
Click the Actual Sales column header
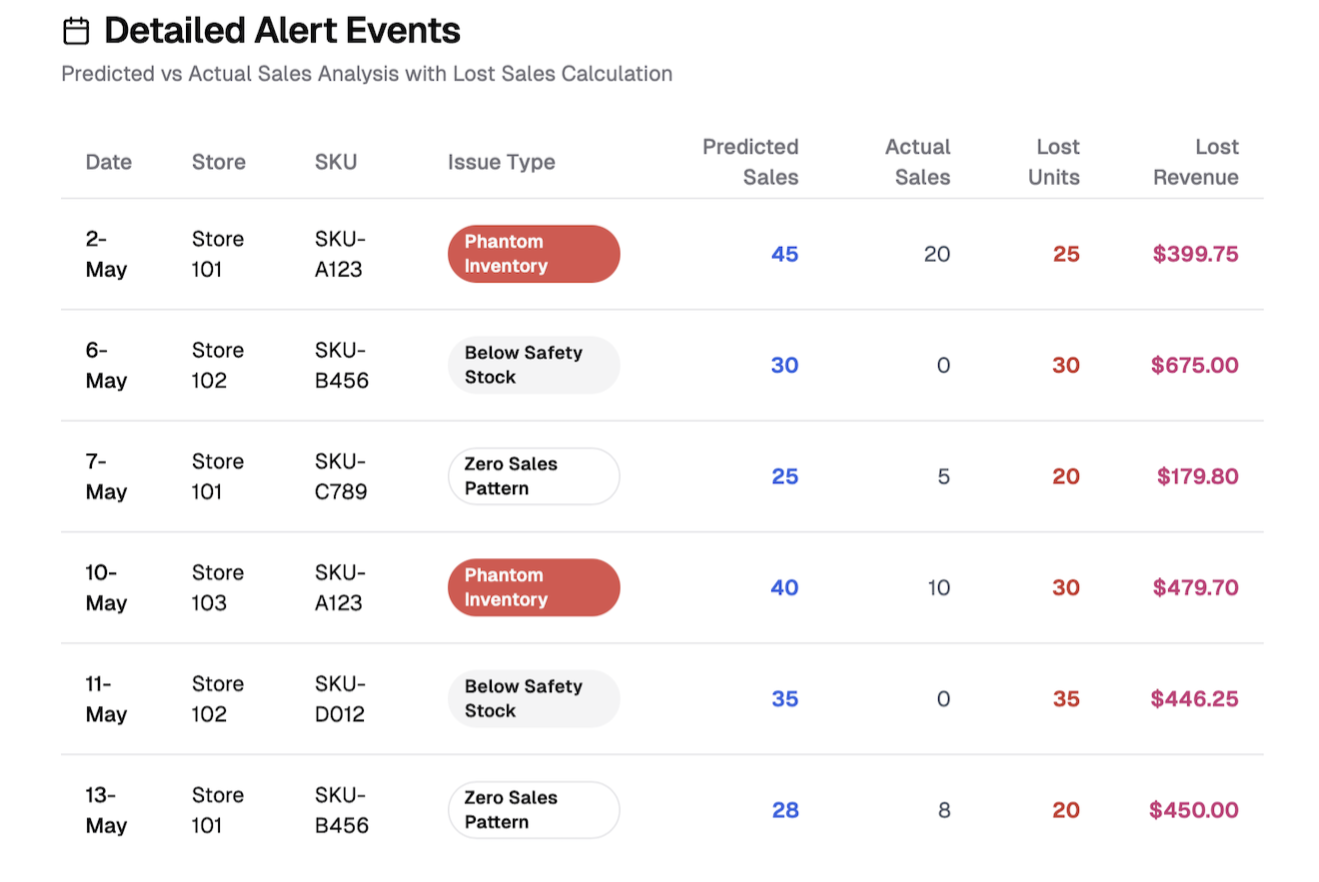(x=917, y=162)
